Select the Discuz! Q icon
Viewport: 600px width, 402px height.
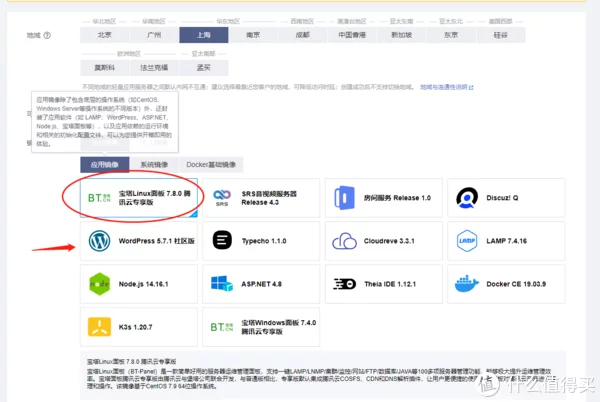coord(467,198)
